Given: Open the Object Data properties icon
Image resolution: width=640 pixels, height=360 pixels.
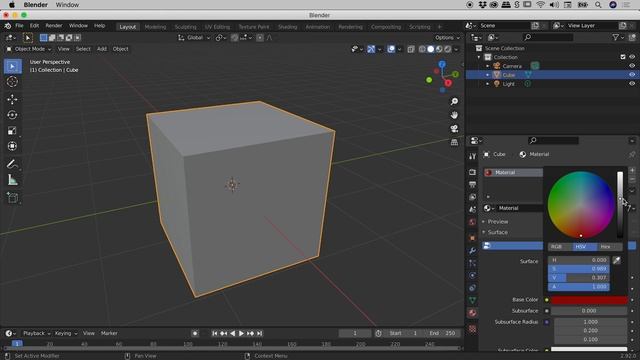Looking at the screenshot, I should pos(472,300).
